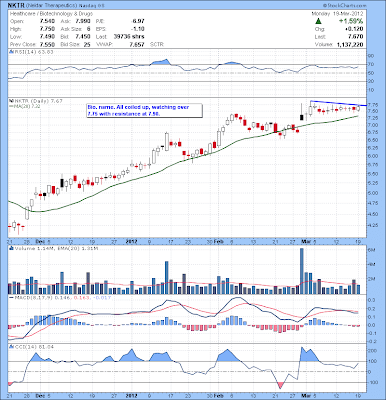Image resolution: width=386 pixels, height=400 pixels.
Task: Click the EPS value -1.10
Action: point(138,29)
